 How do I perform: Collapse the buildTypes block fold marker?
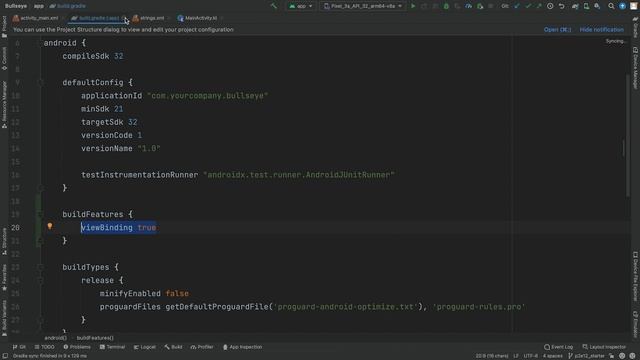[40, 267]
